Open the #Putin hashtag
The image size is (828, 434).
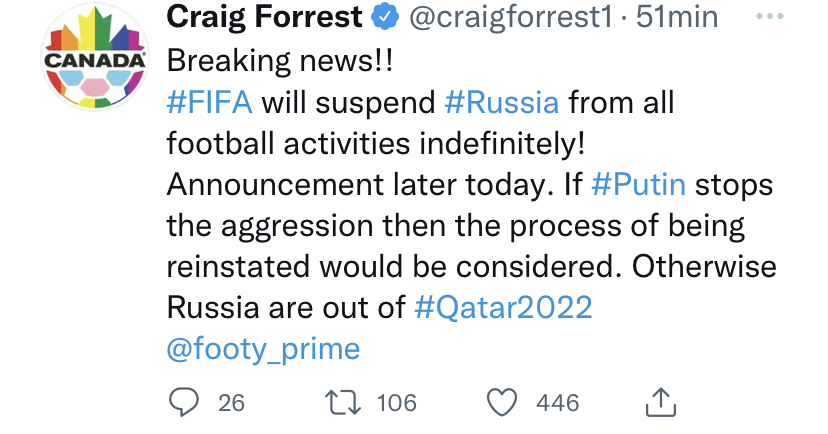click(x=638, y=187)
